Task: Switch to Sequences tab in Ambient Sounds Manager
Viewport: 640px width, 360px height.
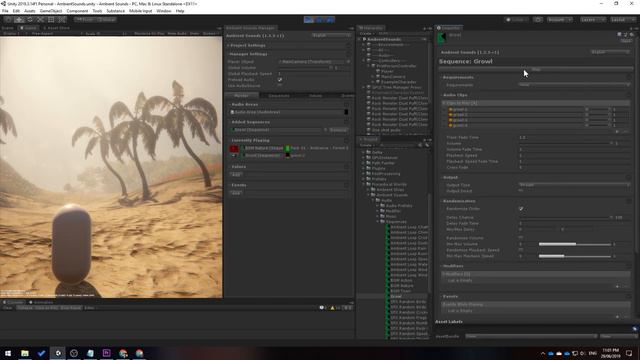Action: pyautogui.click(x=279, y=96)
